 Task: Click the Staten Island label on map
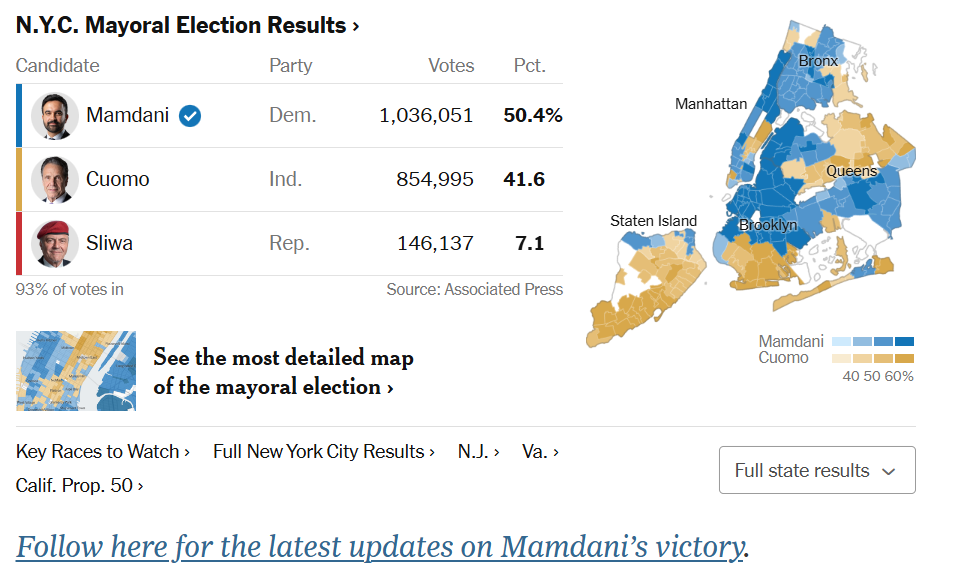(x=653, y=221)
